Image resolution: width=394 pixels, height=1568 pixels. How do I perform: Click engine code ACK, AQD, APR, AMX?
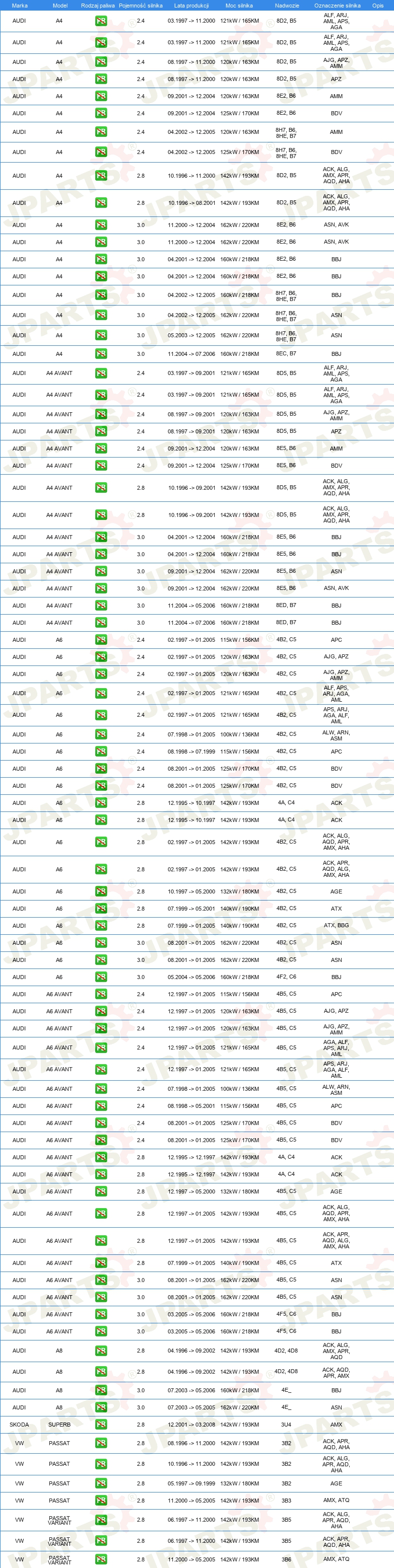click(x=336, y=1373)
